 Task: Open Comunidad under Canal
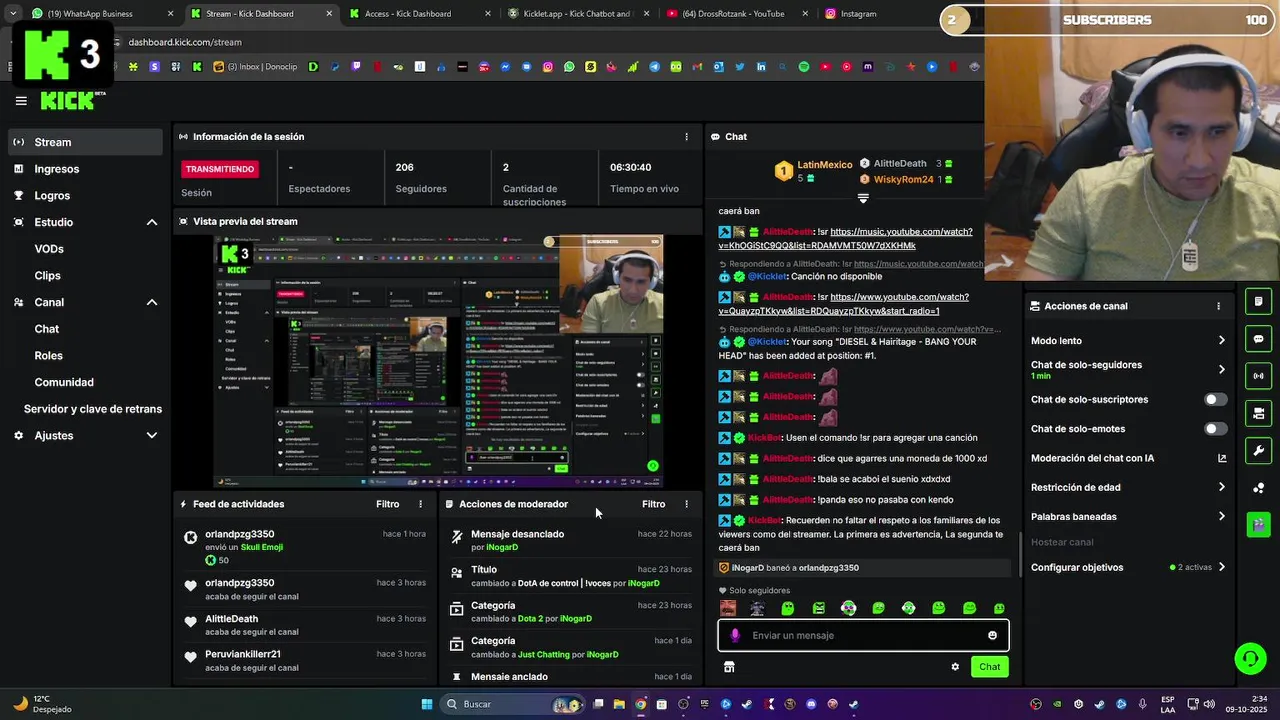64,382
